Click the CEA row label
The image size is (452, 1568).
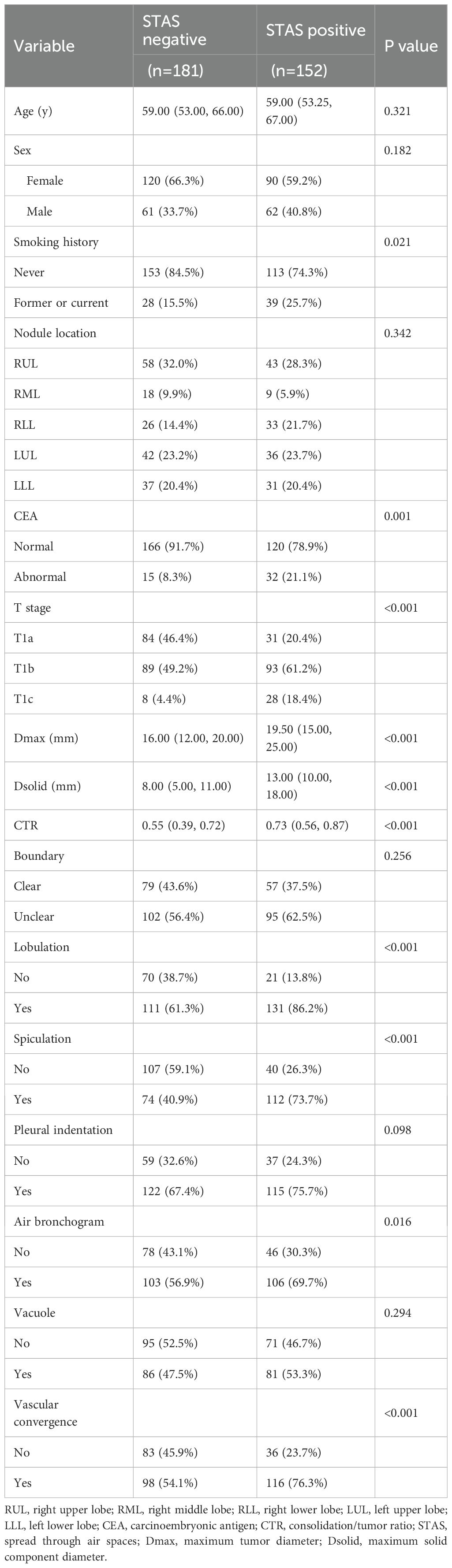click(x=26, y=516)
